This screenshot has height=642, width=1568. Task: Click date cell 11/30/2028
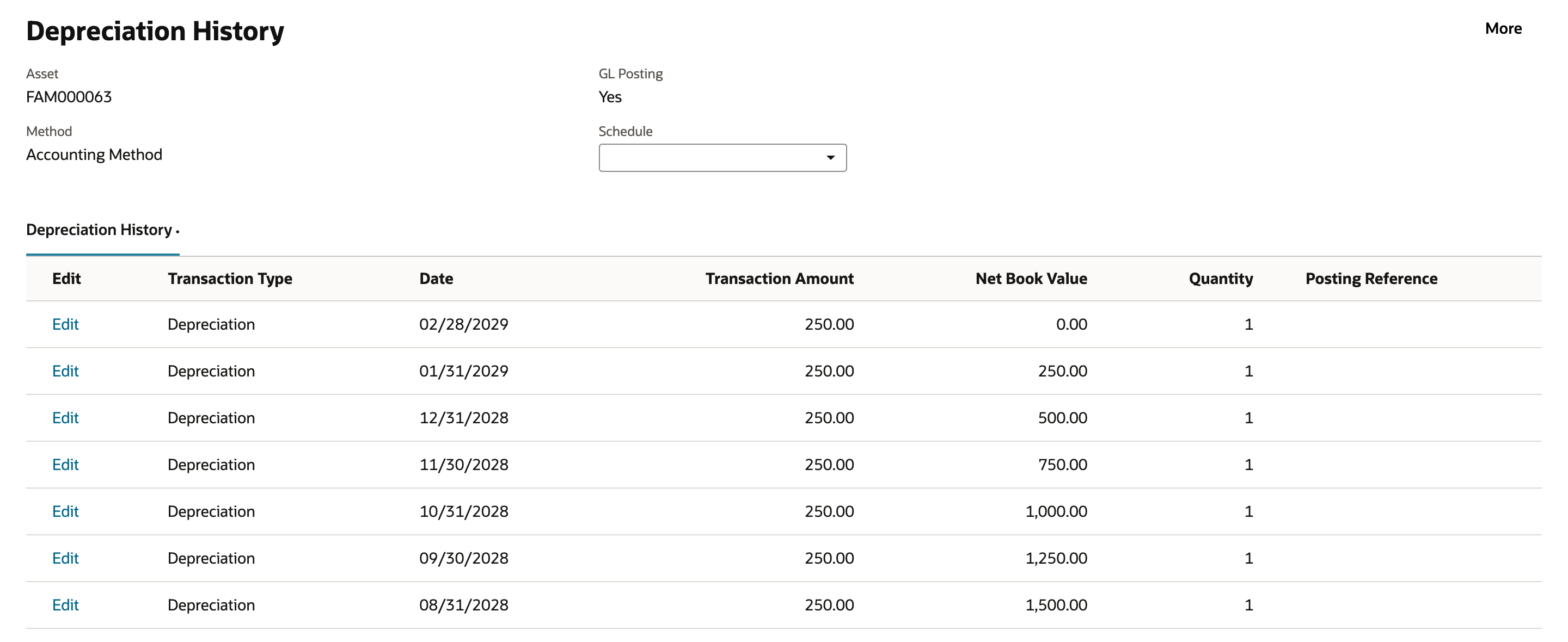pos(464,465)
